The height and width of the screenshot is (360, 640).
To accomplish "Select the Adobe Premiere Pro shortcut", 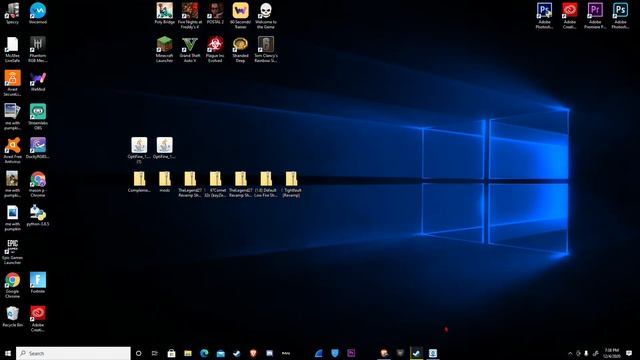I will (x=595, y=16).
